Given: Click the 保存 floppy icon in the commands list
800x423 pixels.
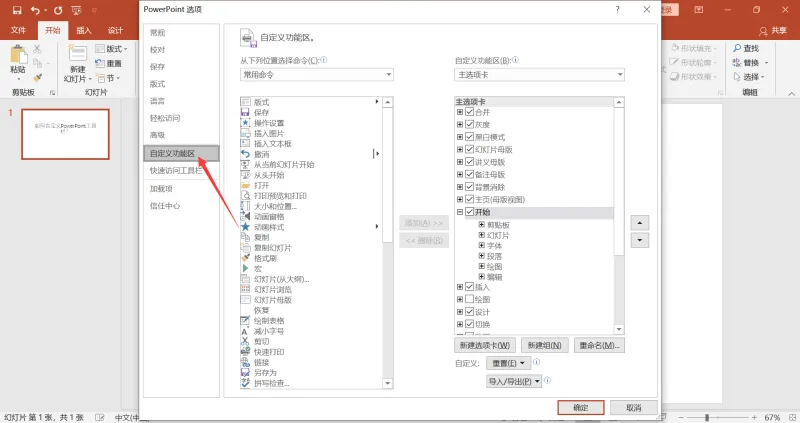Looking at the screenshot, I should click(x=245, y=112).
